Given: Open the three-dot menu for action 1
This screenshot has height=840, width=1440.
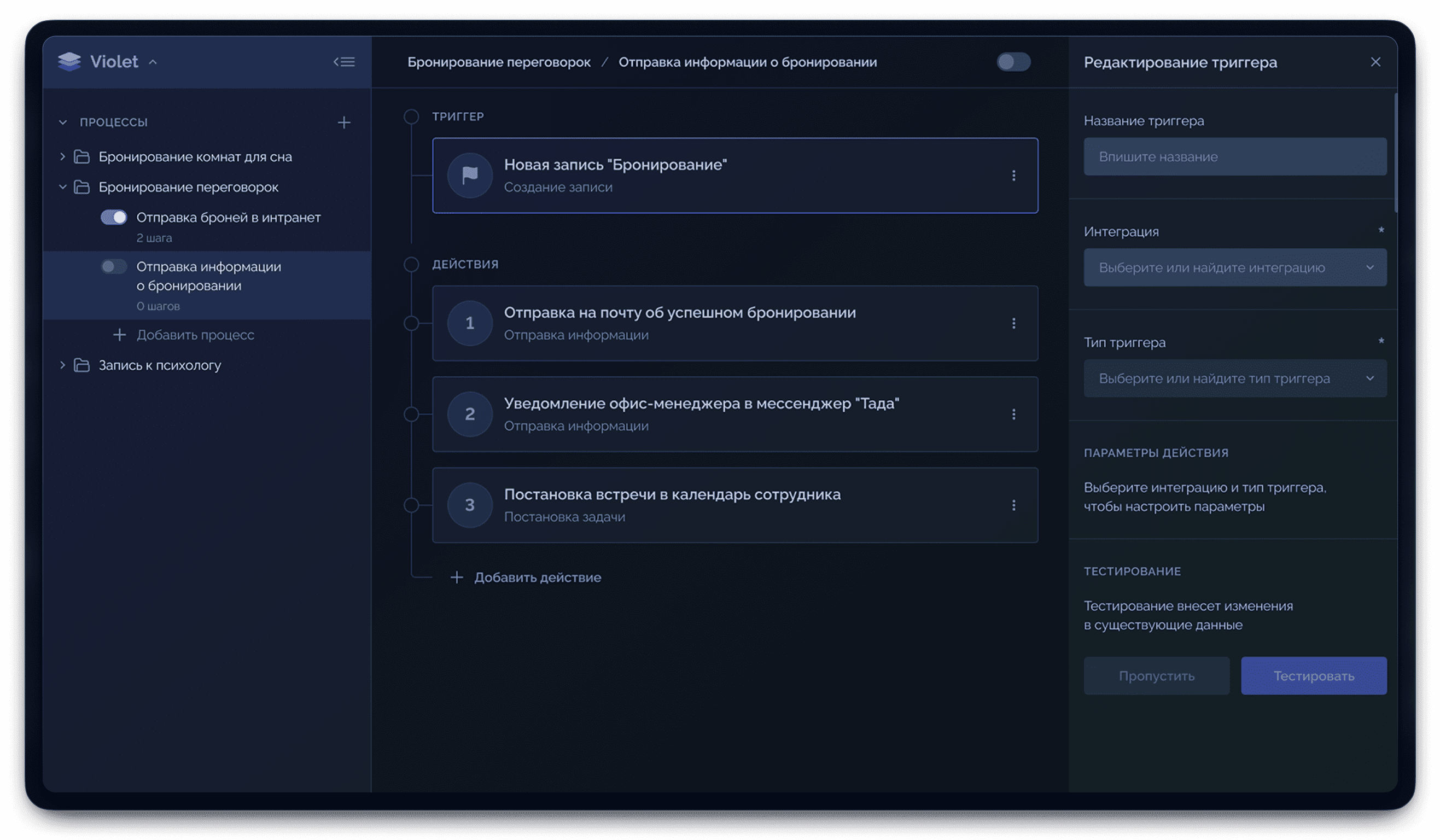Looking at the screenshot, I should (1014, 323).
